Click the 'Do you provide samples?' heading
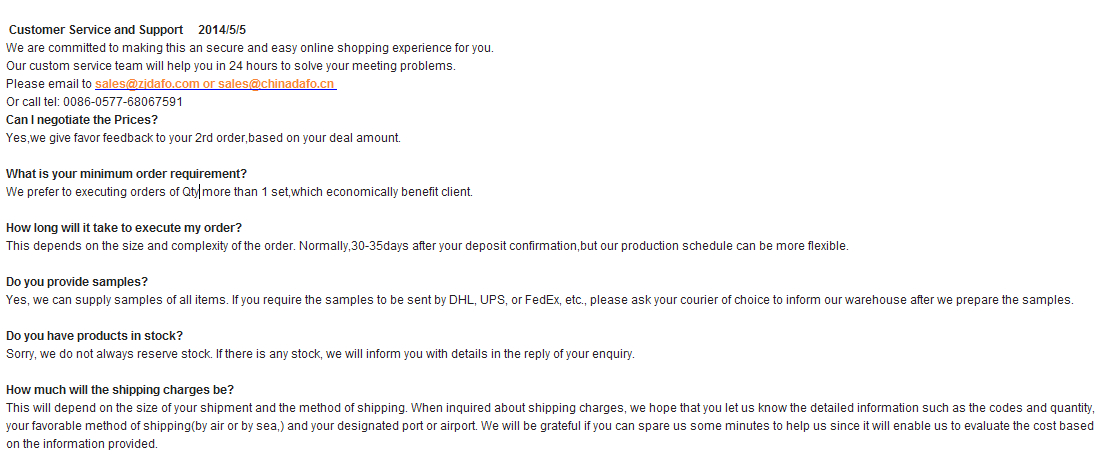 (x=77, y=282)
